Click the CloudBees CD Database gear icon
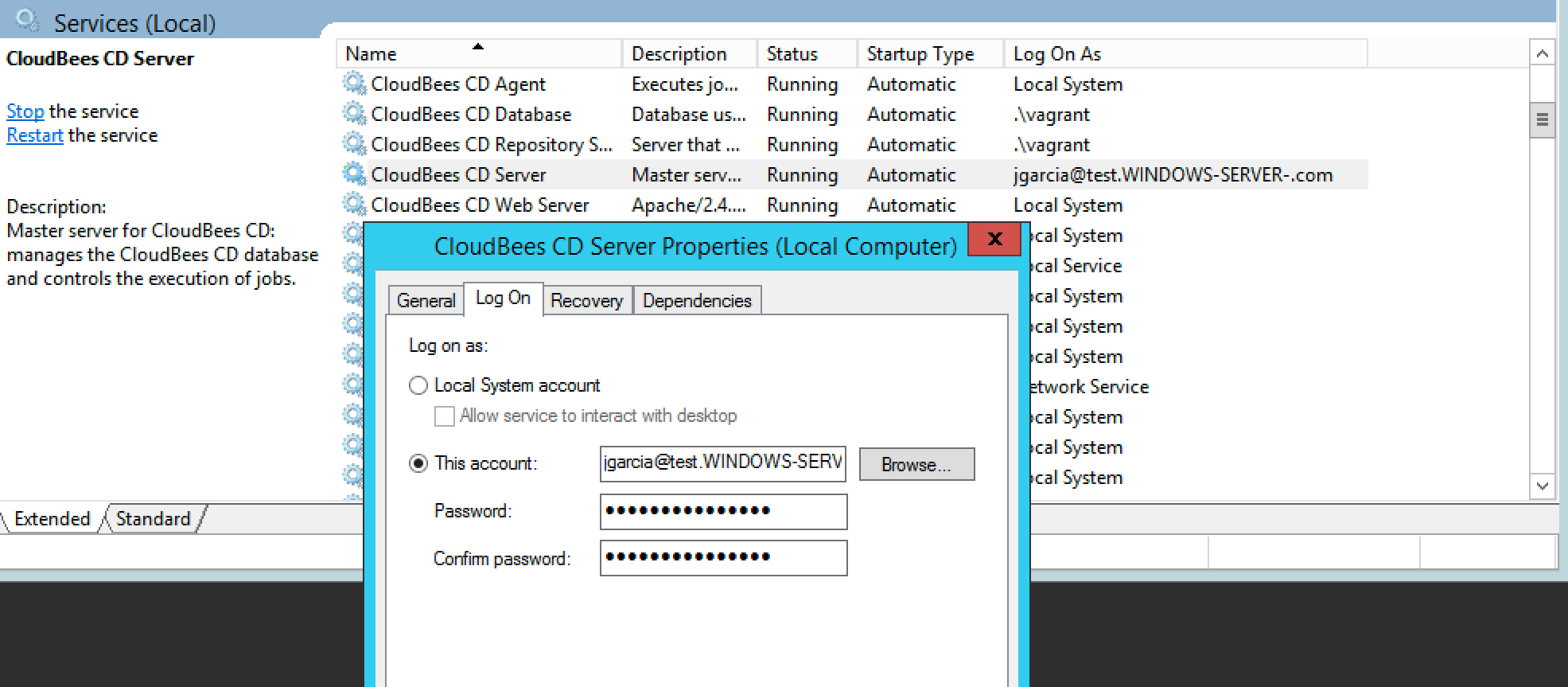Screen dimensions: 1568x687 point(354,114)
